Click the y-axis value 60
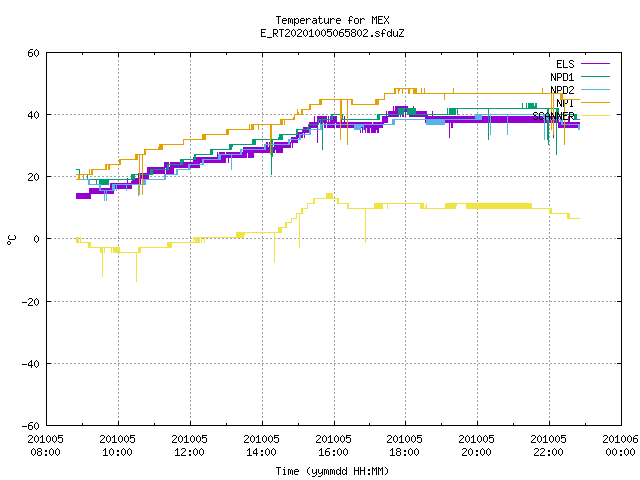The height and width of the screenshot is (480, 640). tap(33, 53)
